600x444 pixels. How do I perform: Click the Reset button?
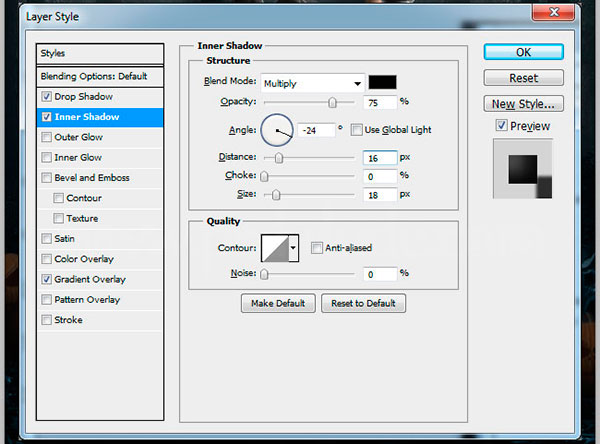[523, 78]
